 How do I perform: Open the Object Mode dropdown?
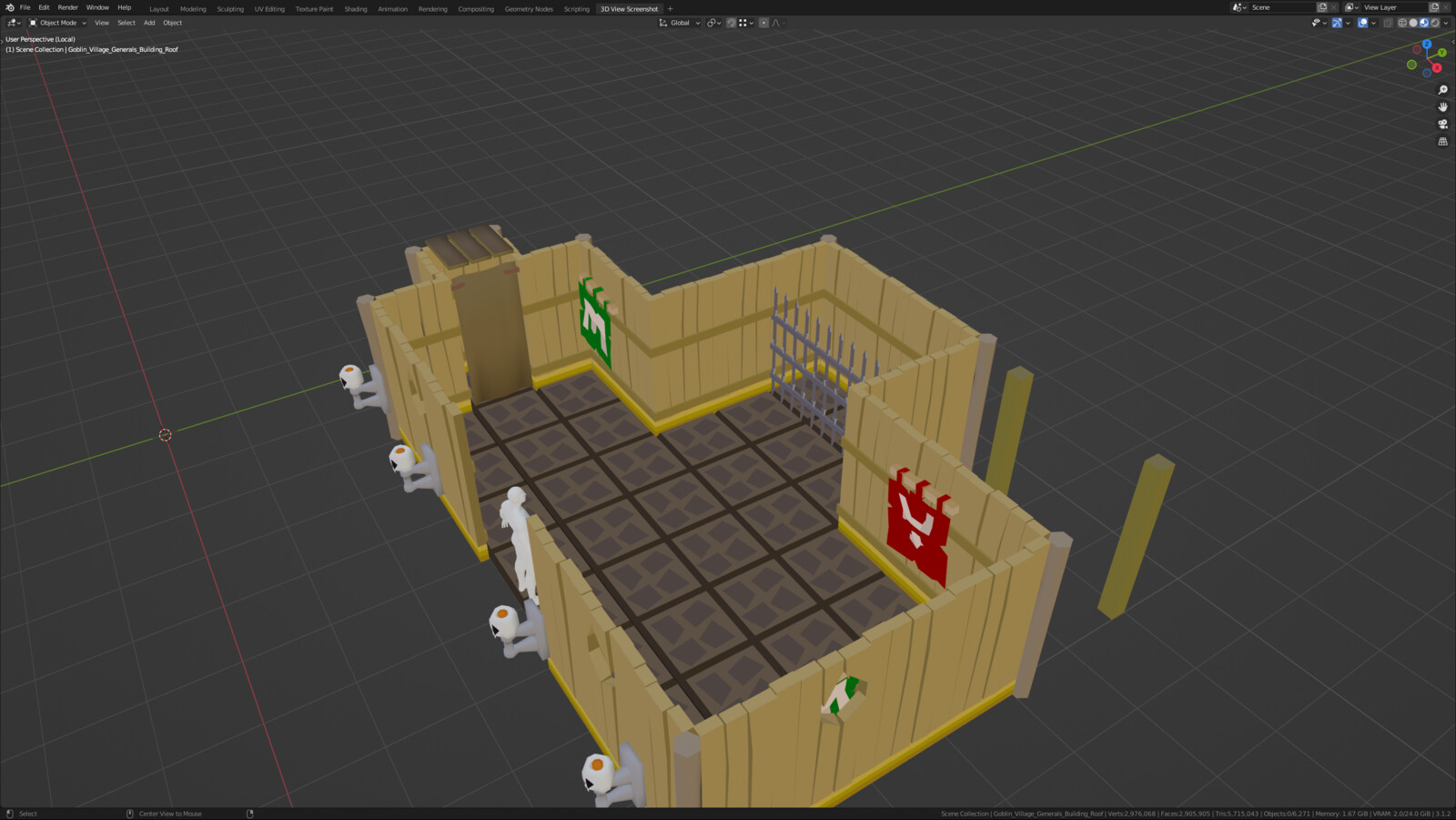pyautogui.click(x=57, y=23)
